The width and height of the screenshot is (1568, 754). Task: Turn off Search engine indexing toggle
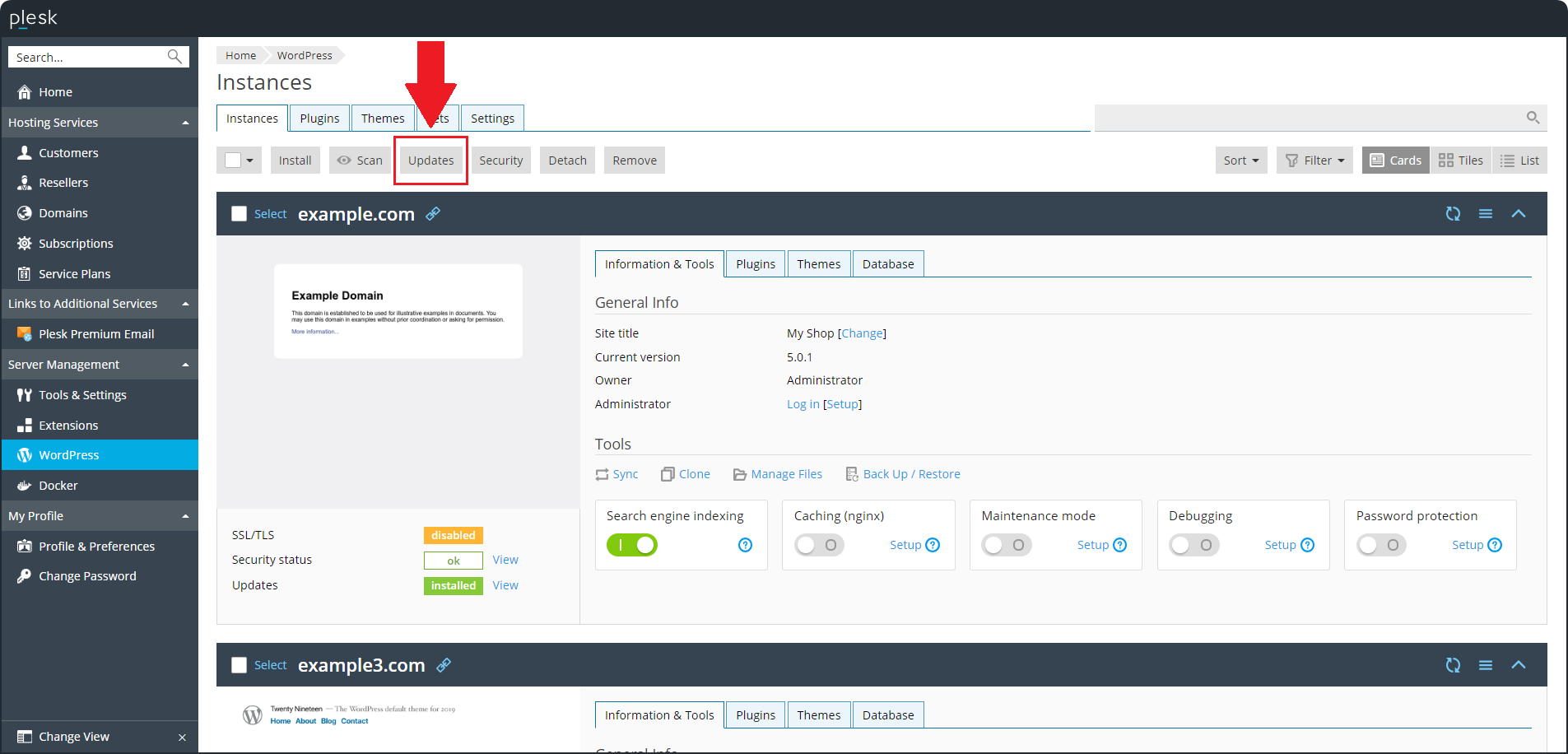coord(631,545)
